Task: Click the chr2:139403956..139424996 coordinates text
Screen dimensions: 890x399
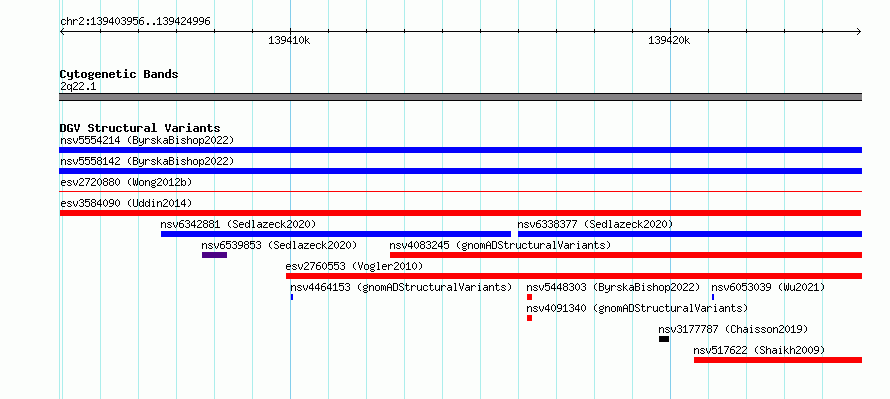Action: [135, 21]
